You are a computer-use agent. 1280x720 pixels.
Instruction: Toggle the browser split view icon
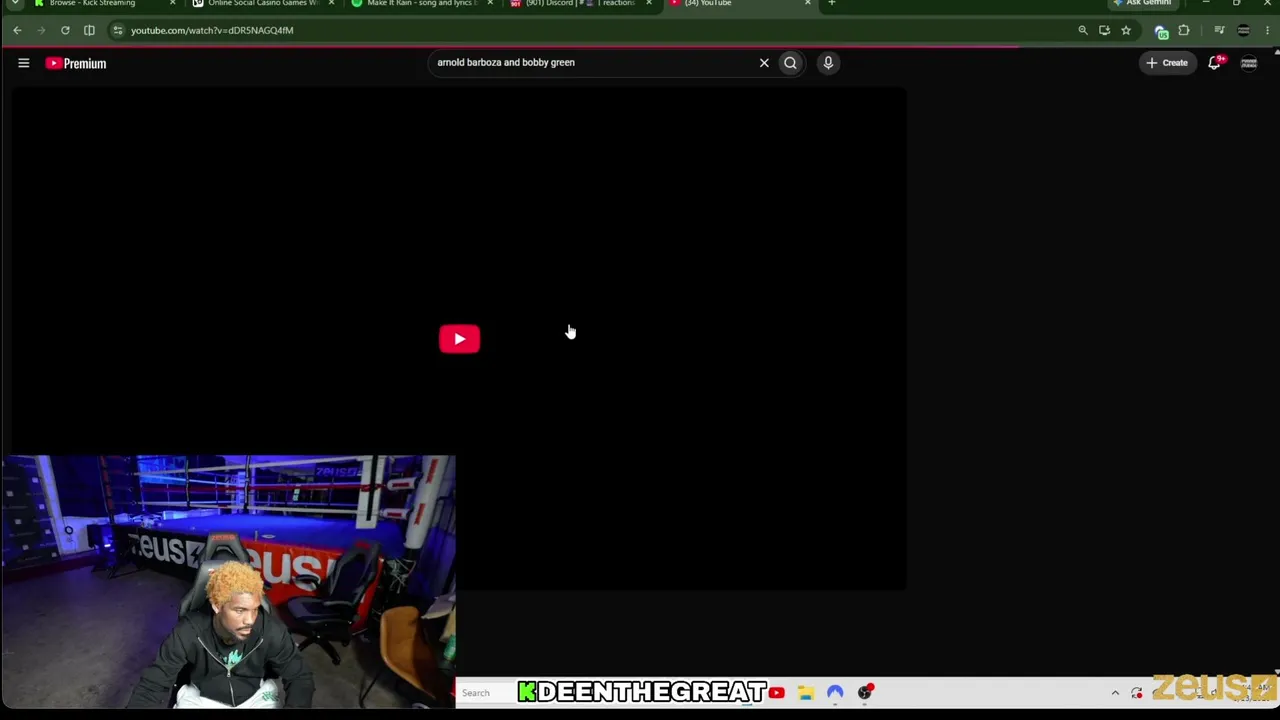[x=89, y=31]
